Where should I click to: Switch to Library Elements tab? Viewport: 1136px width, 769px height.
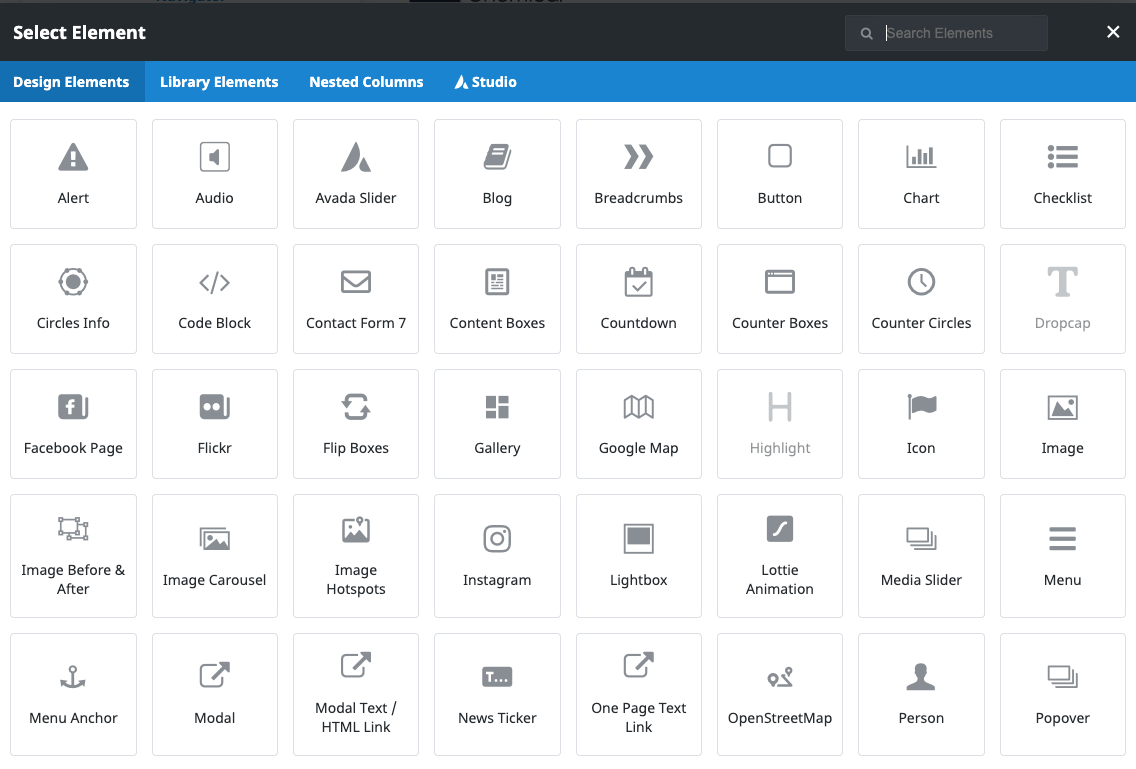click(x=219, y=82)
